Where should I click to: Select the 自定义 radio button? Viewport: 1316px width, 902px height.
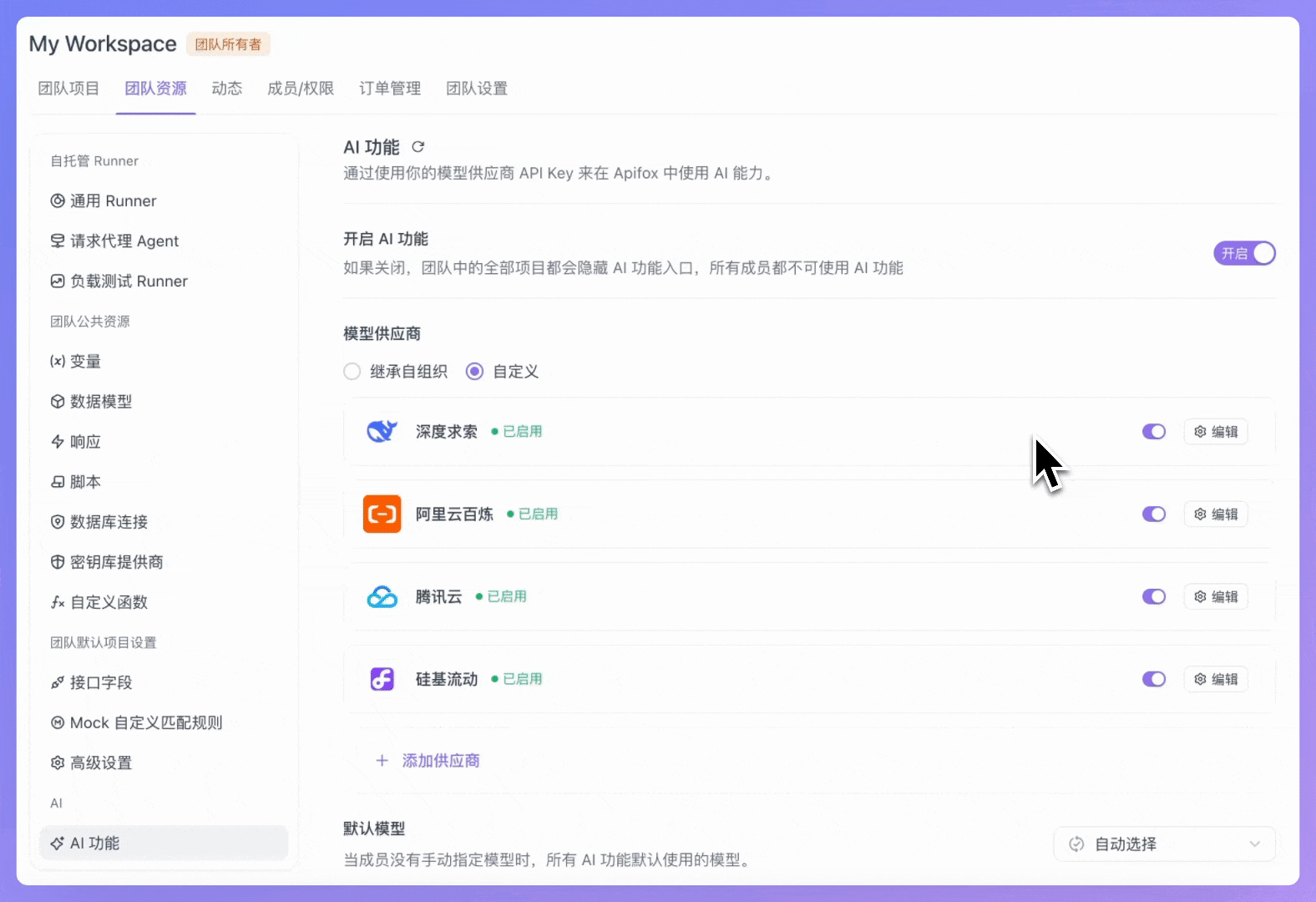[x=474, y=372]
